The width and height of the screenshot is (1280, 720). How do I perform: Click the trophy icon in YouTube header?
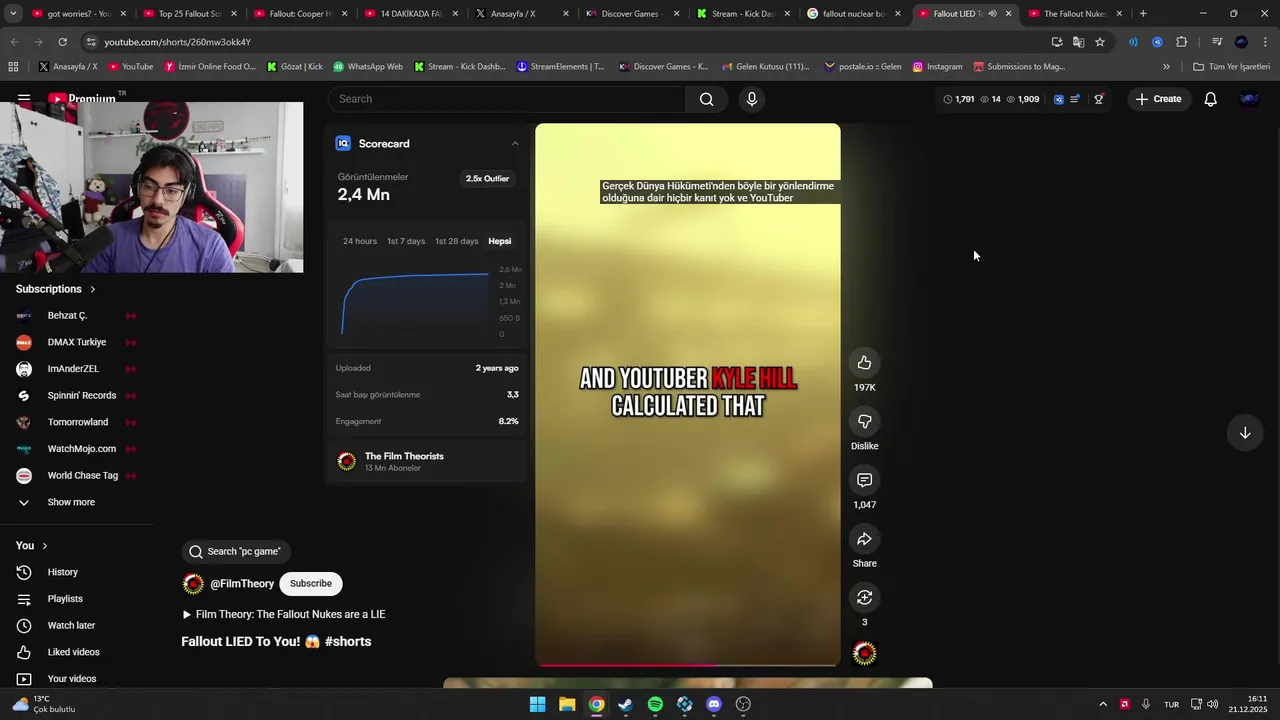tap(1098, 99)
